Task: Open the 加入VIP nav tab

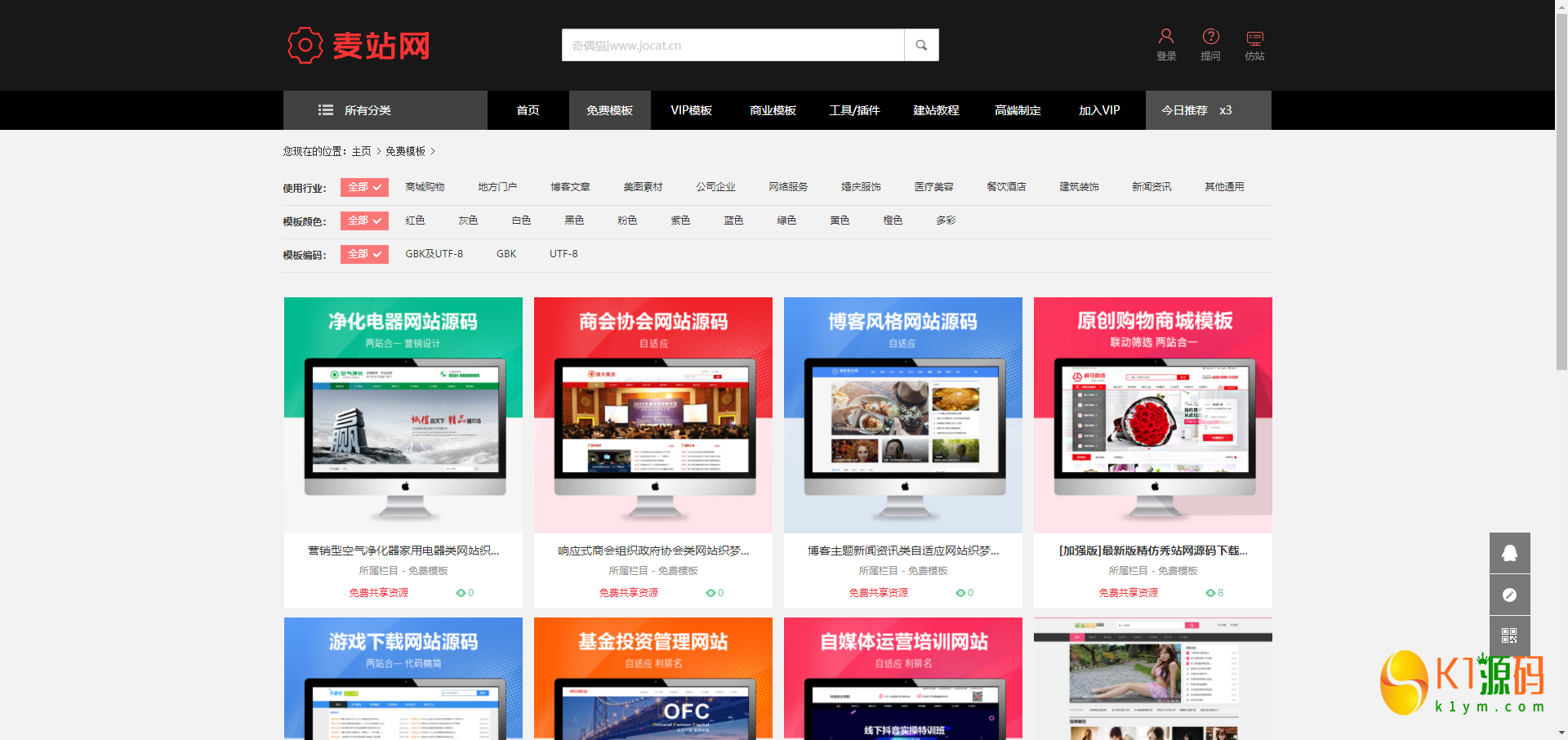Action: [x=1100, y=110]
